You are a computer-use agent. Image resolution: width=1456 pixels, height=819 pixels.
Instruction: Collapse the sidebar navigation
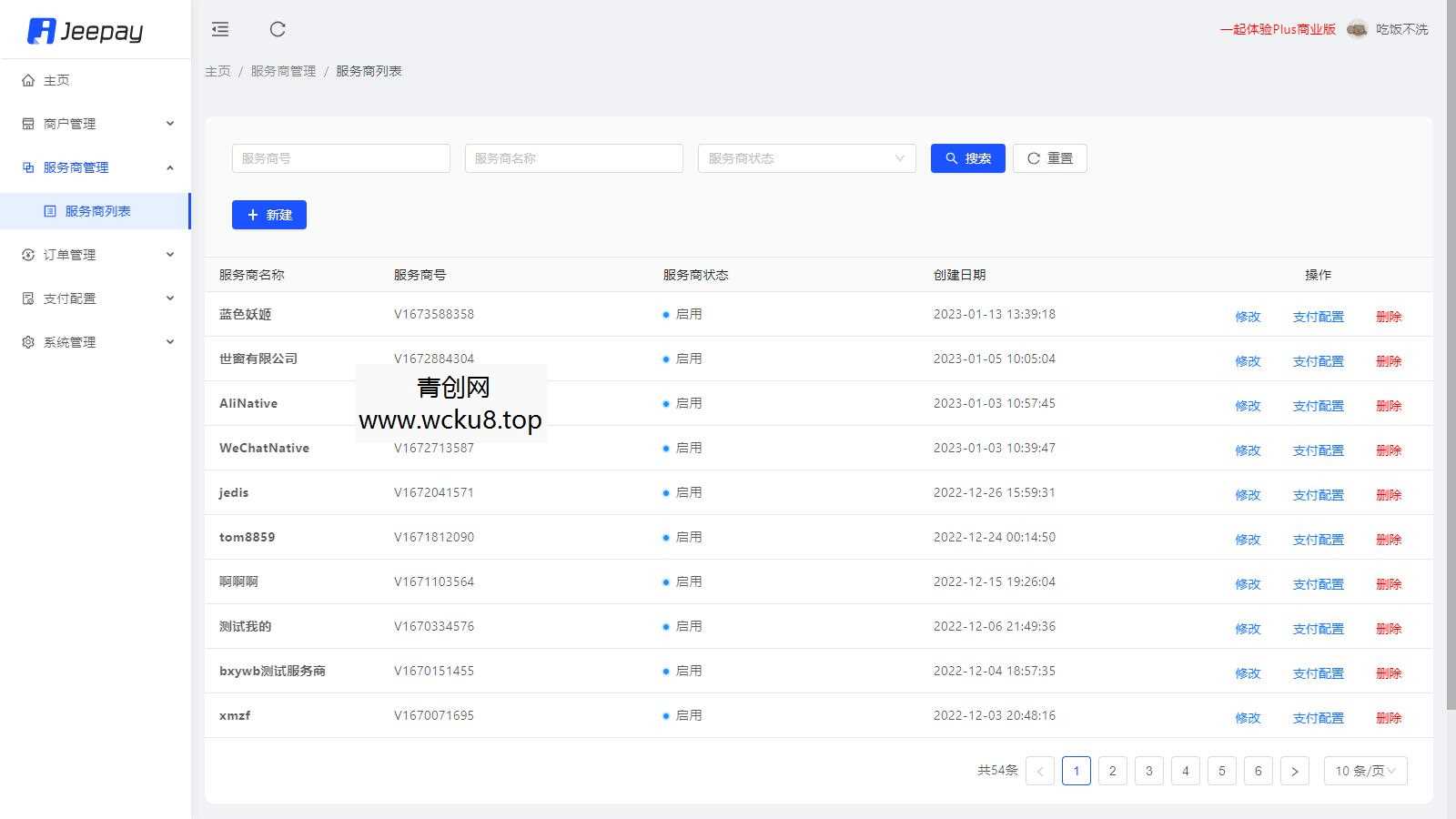click(219, 29)
